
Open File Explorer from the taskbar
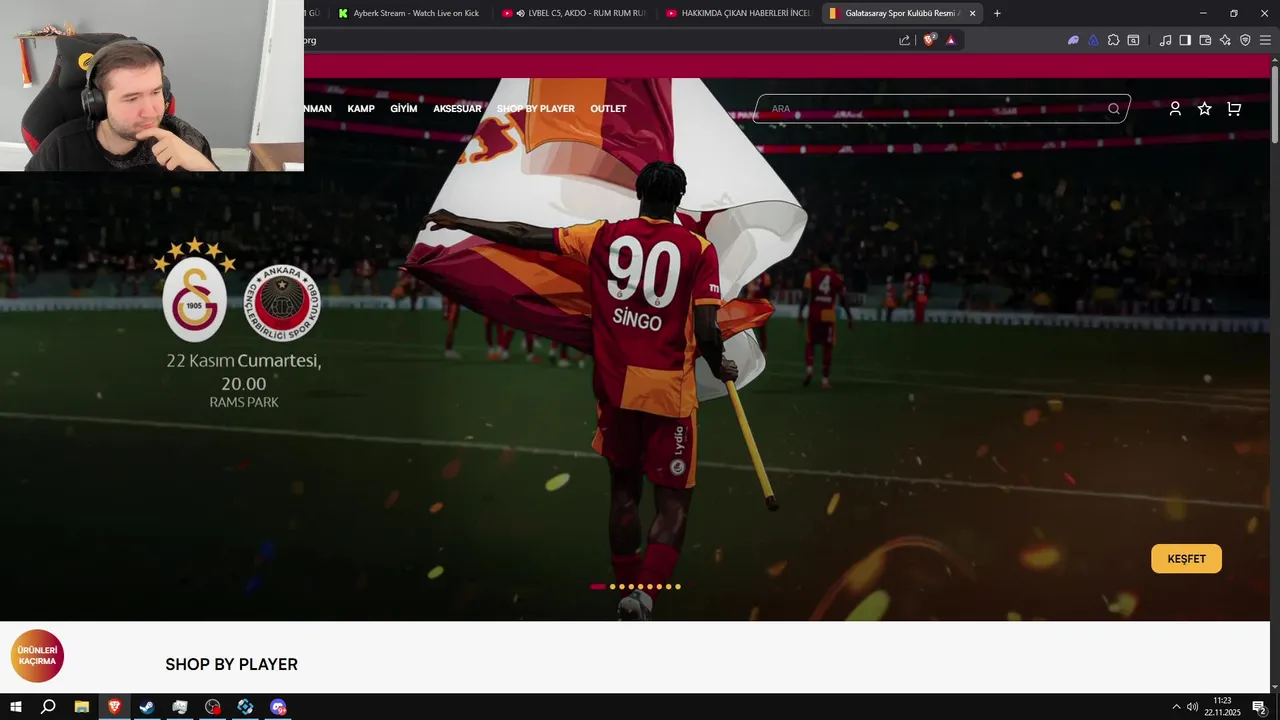(81, 707)
